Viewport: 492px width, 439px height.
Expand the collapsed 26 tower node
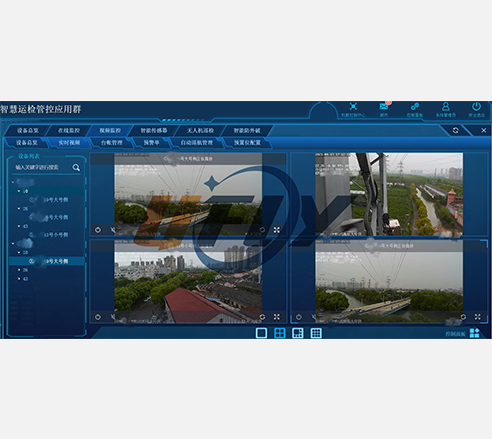tap(19, 270)
